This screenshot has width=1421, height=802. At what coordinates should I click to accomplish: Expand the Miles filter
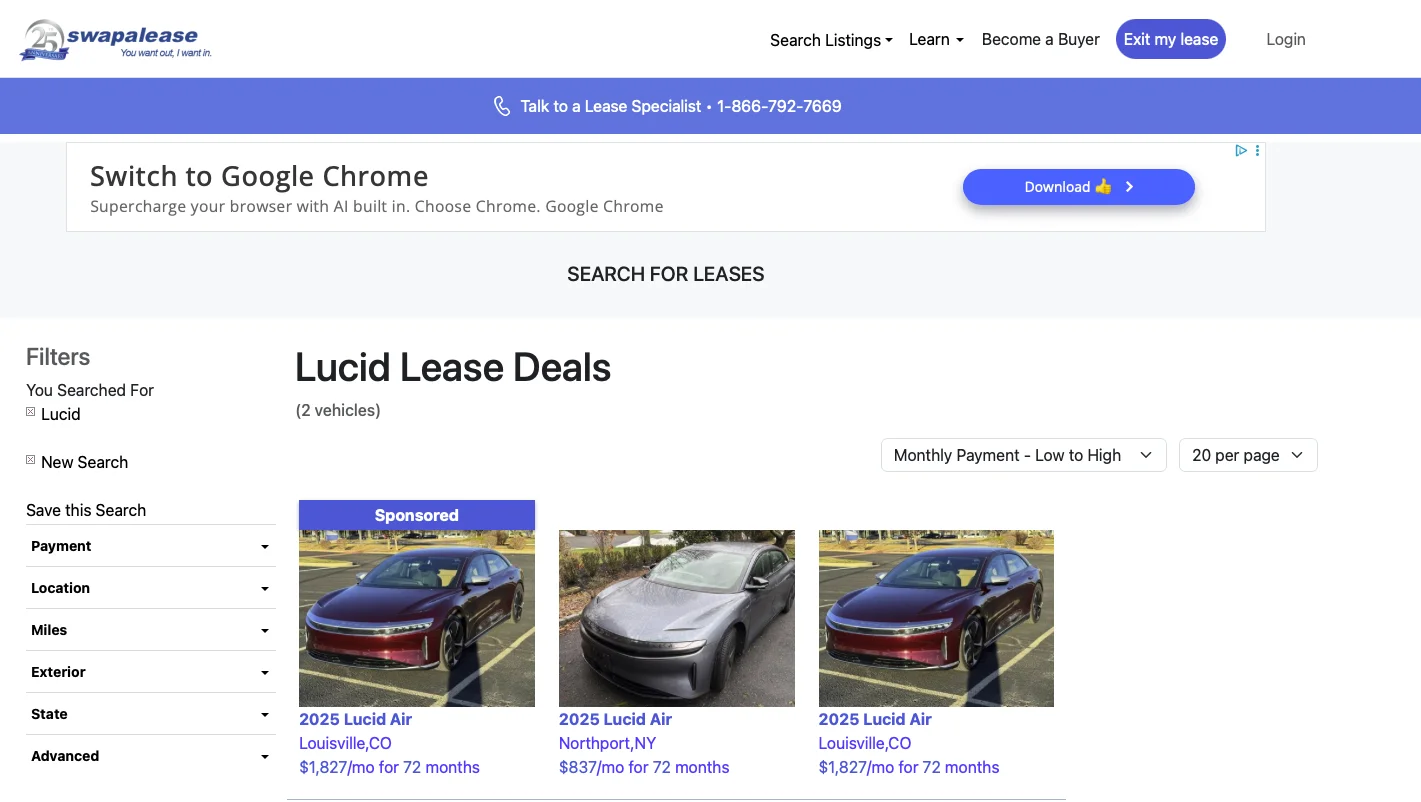[x=151, y=630]
